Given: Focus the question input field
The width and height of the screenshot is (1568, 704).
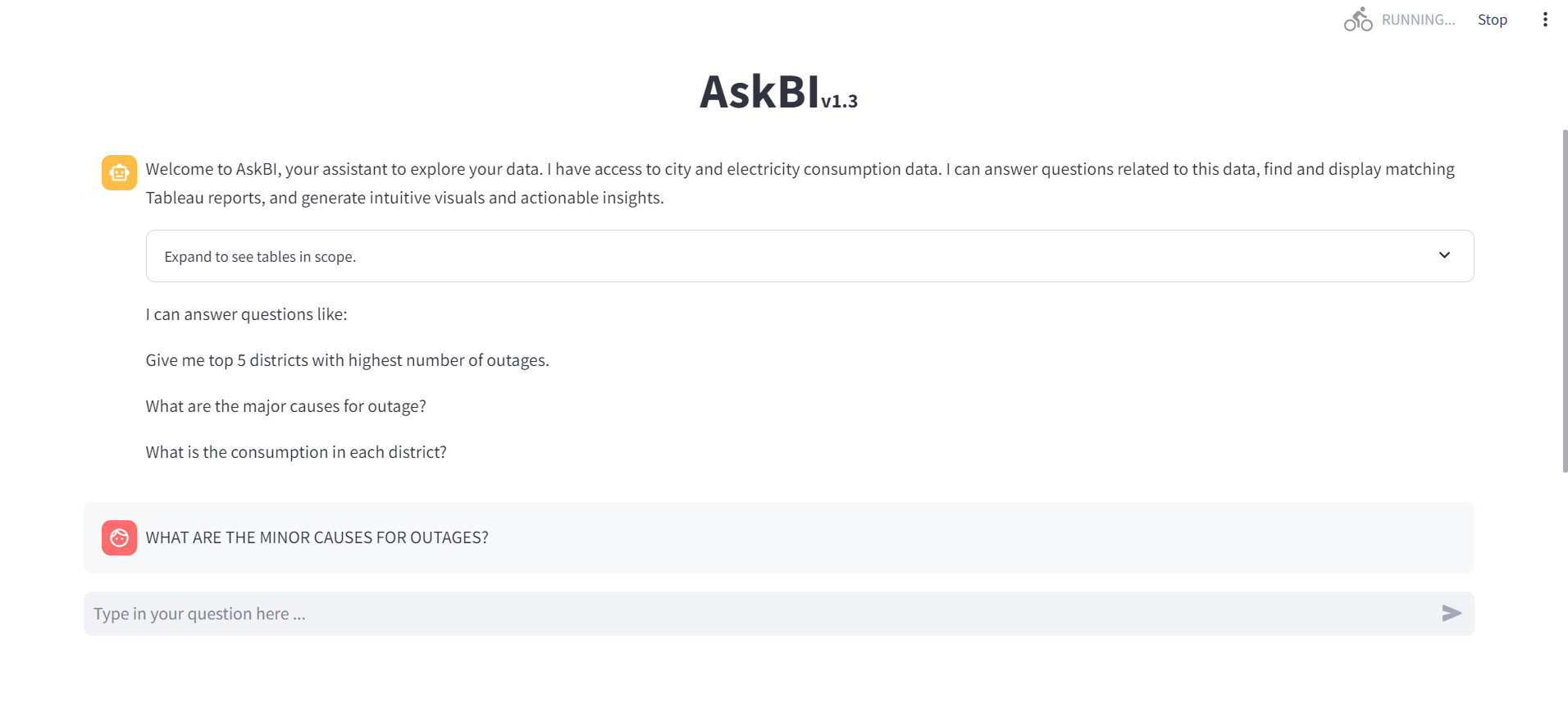Looking at the screenshot, I should [754, 614].
